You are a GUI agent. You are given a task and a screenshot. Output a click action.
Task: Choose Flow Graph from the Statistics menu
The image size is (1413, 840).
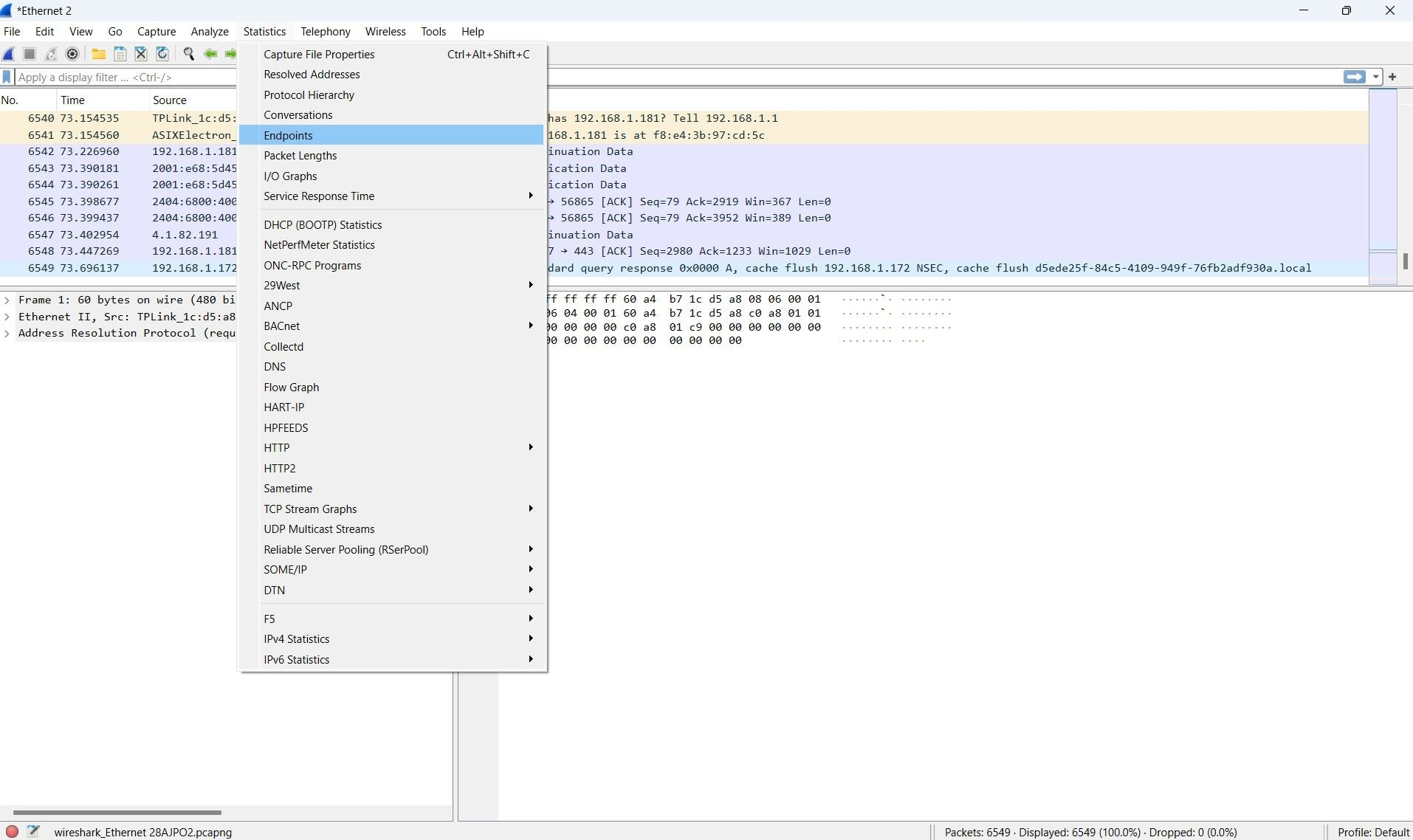(292, 387)
